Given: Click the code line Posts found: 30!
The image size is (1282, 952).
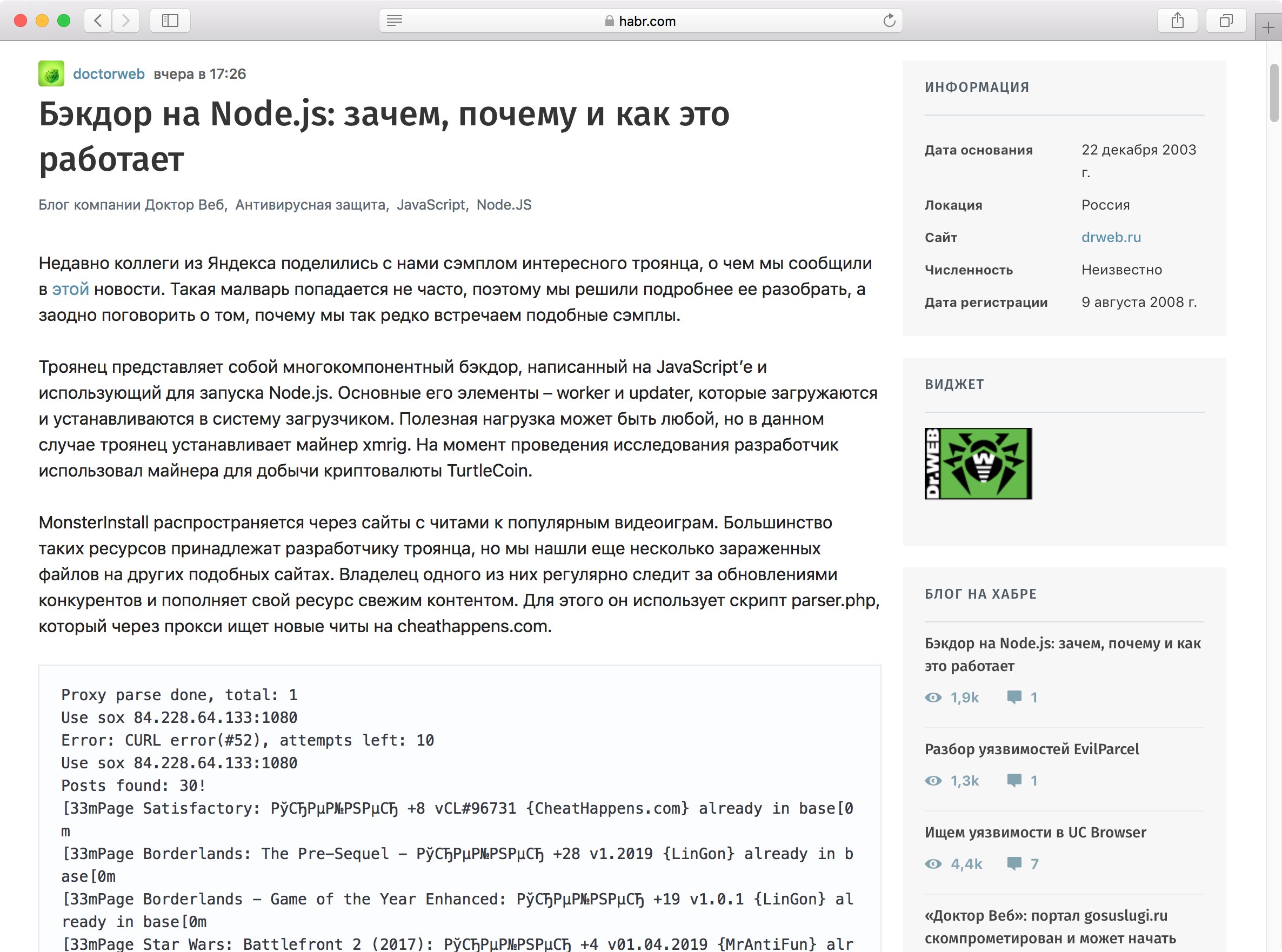Looking at the screenshot, I should (133, 786).
